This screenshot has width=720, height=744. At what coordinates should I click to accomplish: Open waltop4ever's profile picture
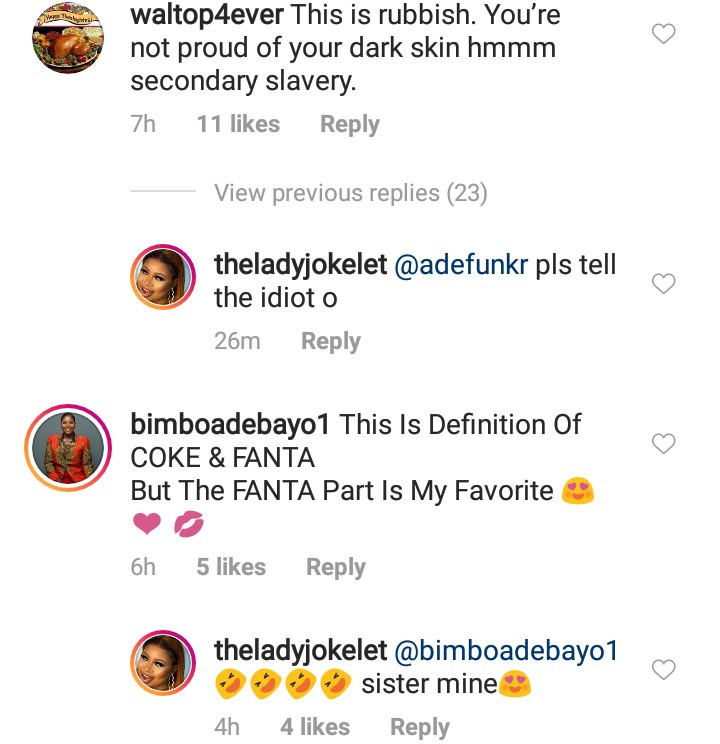(68, 37)
